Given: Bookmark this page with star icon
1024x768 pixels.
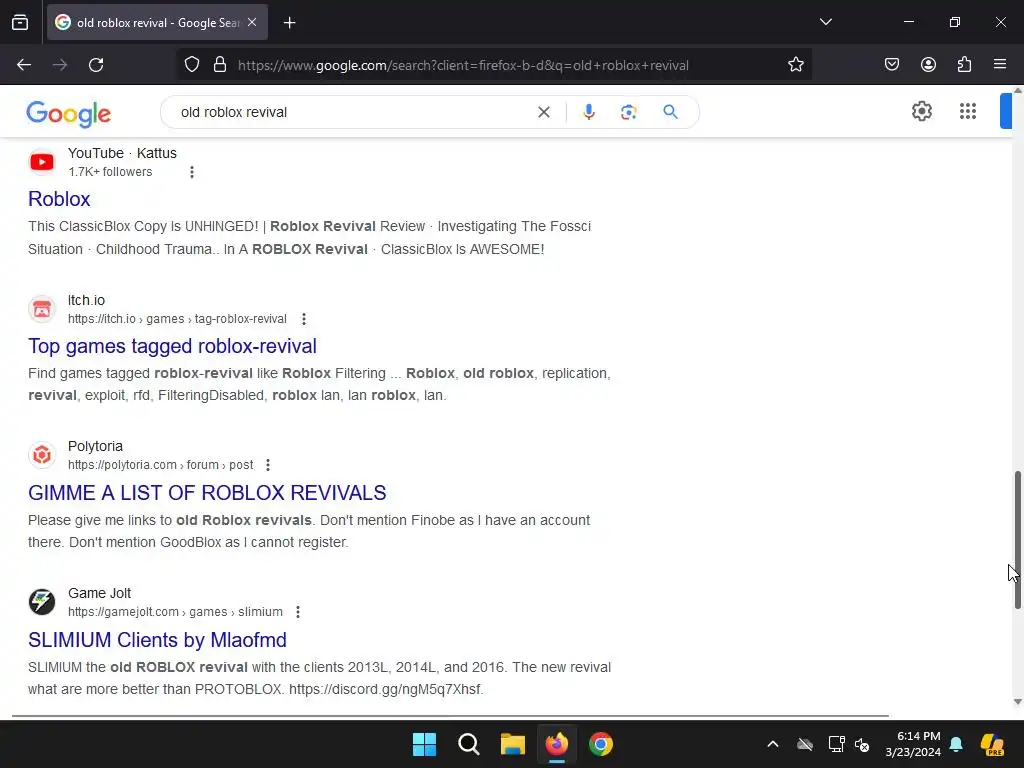Looking at the screenshot, I should pyautogui.click(x=795, y=65).
